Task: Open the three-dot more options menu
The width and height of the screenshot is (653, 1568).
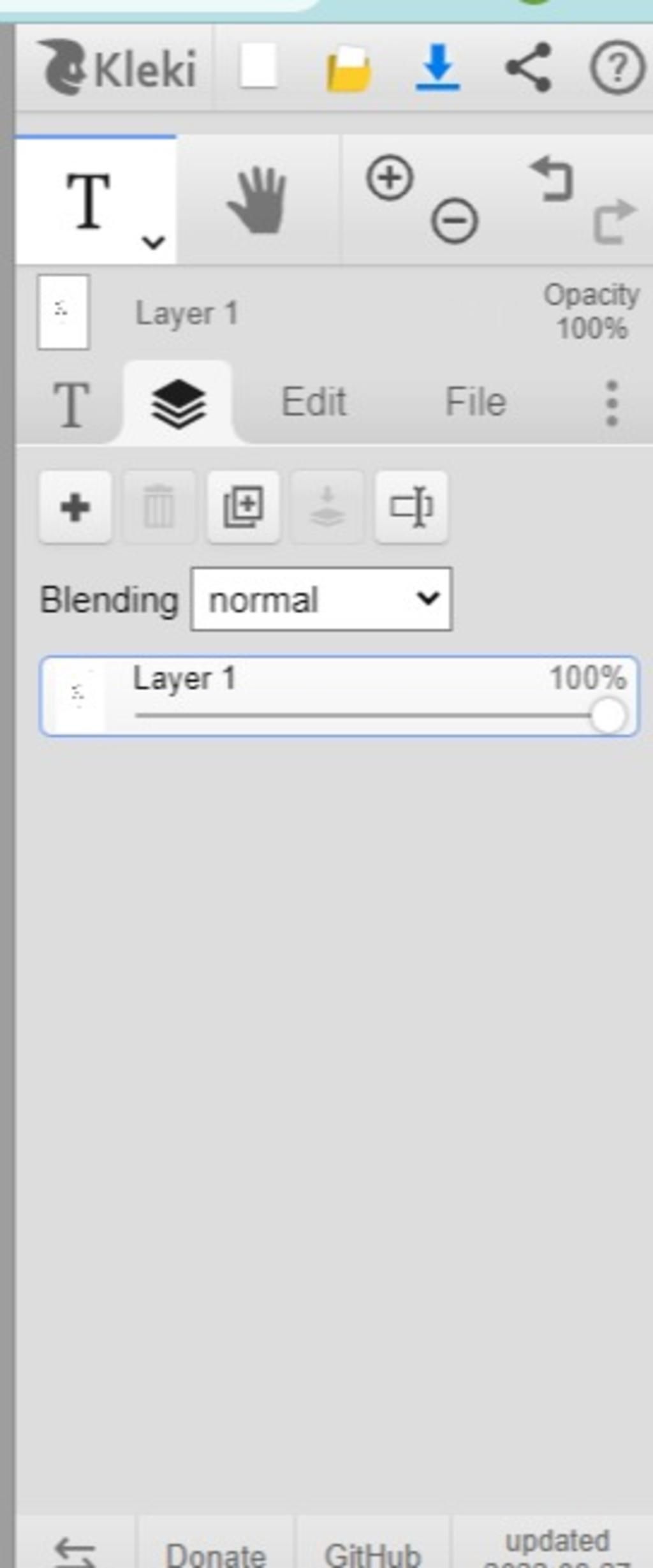Action: point(612,403)
